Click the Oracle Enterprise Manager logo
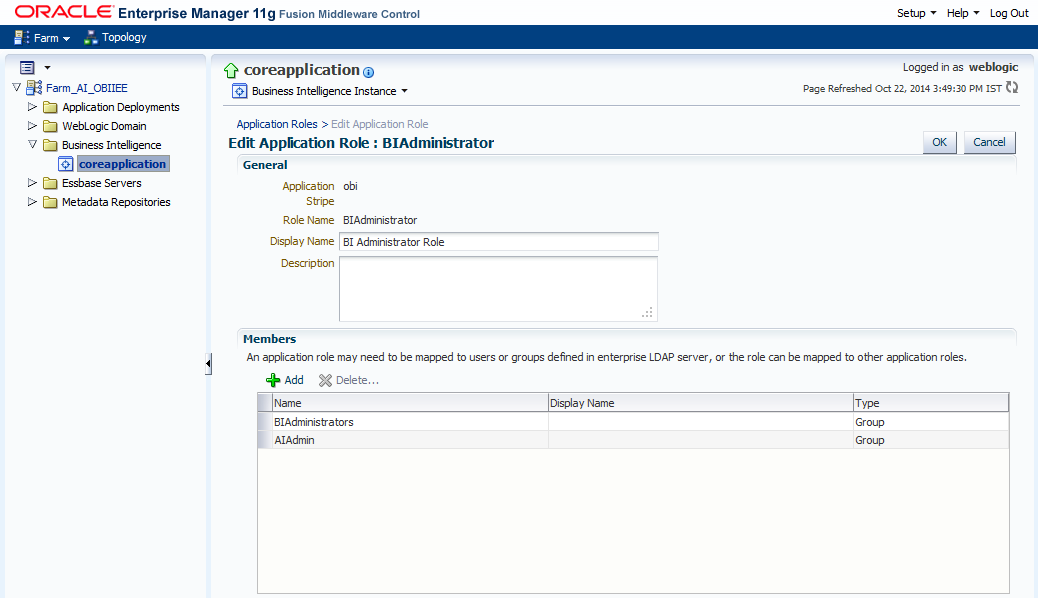Image resolution: width=1039 pixels, height=598 pixels. coord(217,13)
